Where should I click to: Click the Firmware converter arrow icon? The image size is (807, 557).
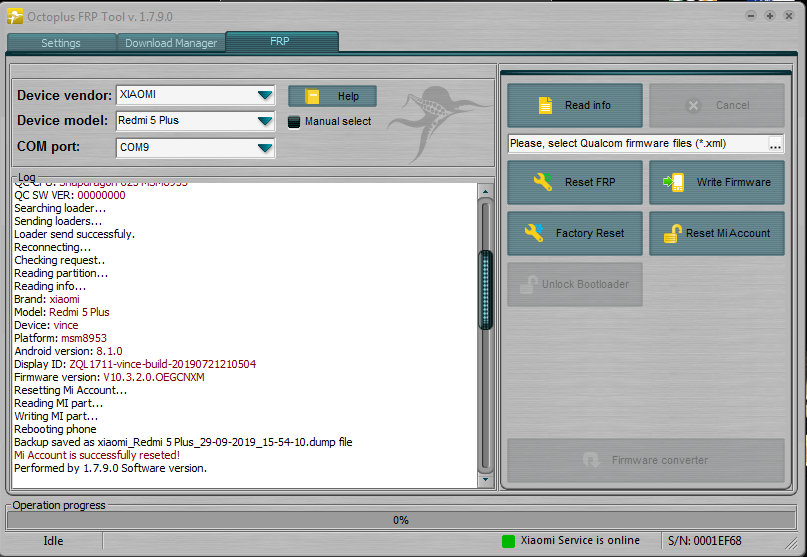click(x=591, y=460)
